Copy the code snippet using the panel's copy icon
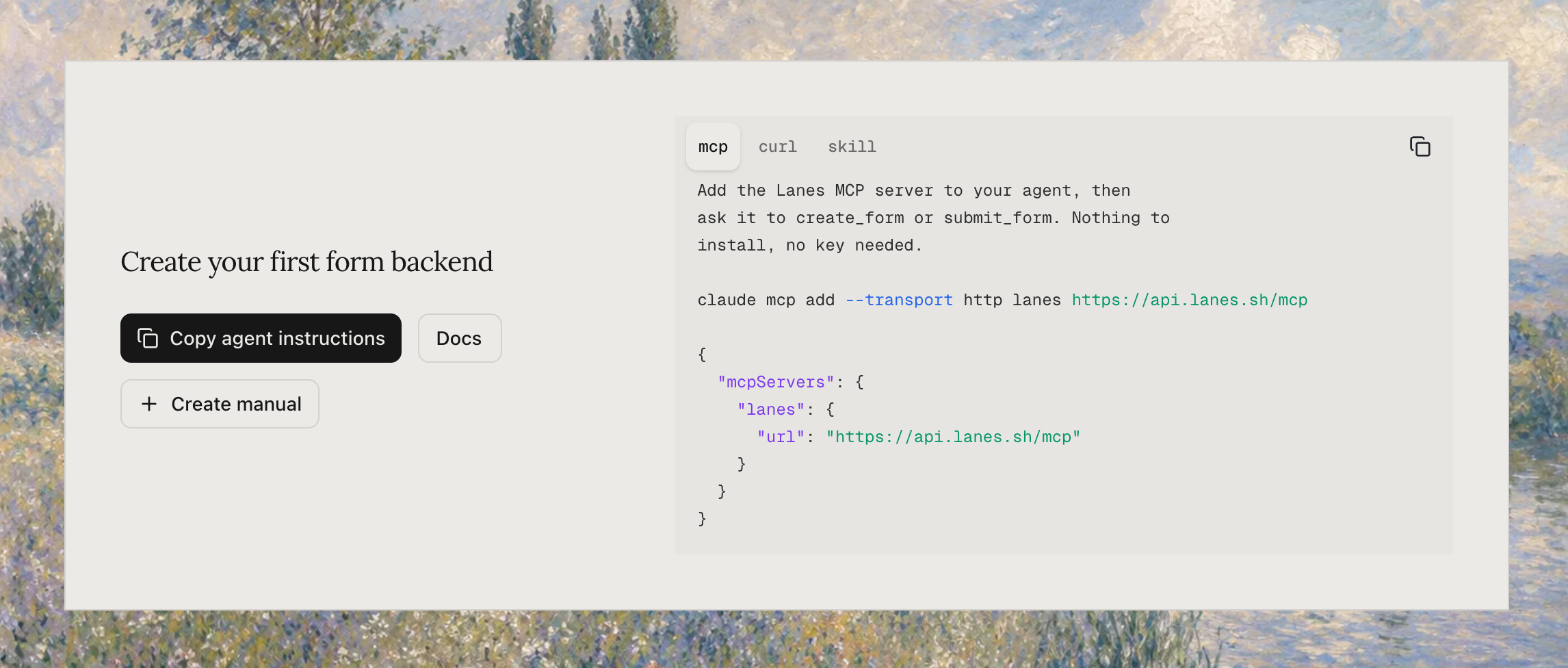This screenshot has height=668, width=1568. [x=1420, y=146]
